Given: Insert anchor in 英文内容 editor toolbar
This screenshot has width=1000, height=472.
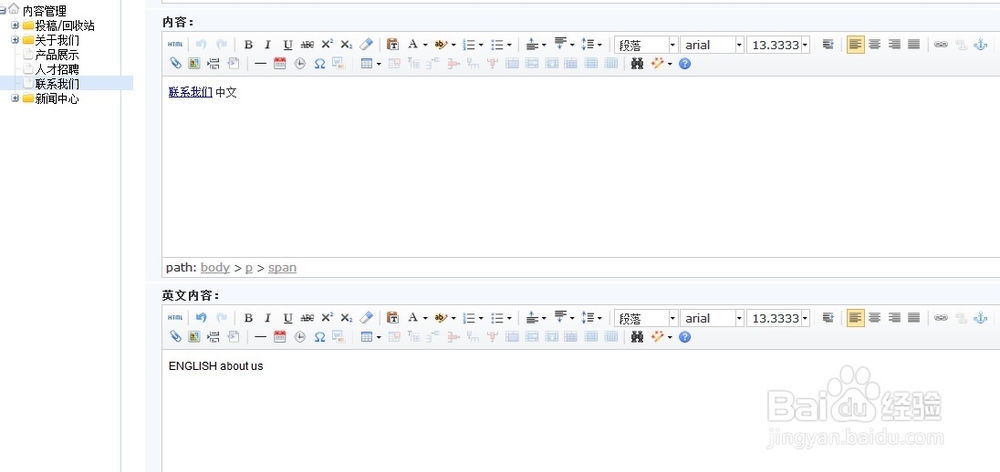Looking at the screenshot, I should pyautogui.click(x=980, y=318).
